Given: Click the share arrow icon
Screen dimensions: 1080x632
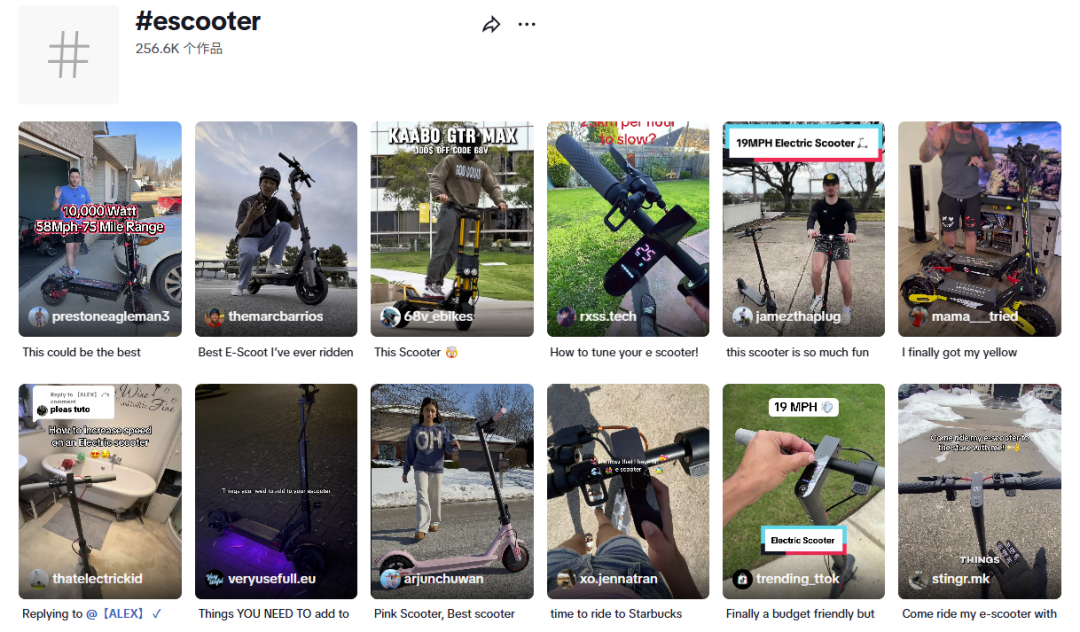Looking at the screenshot, I should [x=491, y=25].
